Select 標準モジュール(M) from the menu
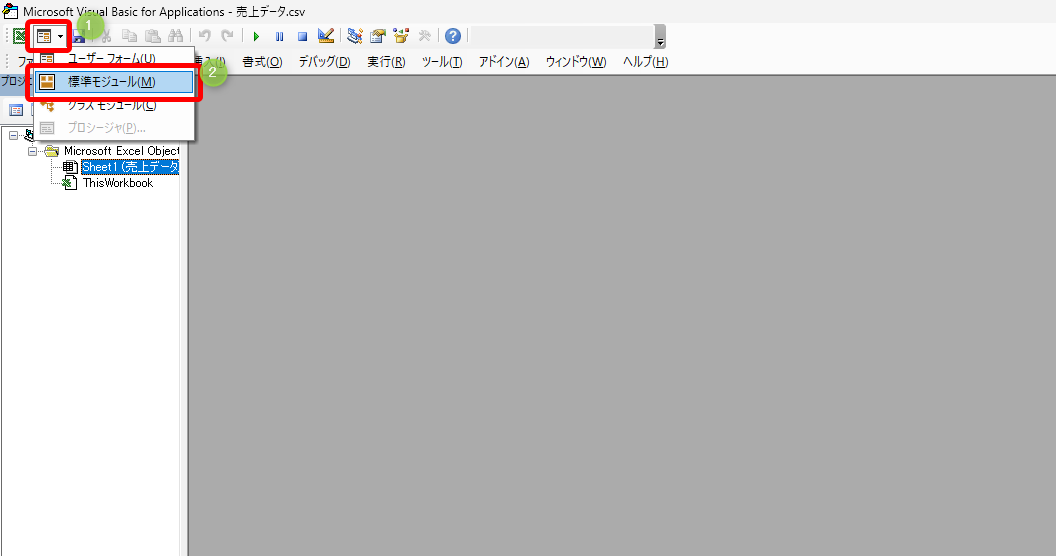This screenshot has width=1056, height=556. coord(111,82)
